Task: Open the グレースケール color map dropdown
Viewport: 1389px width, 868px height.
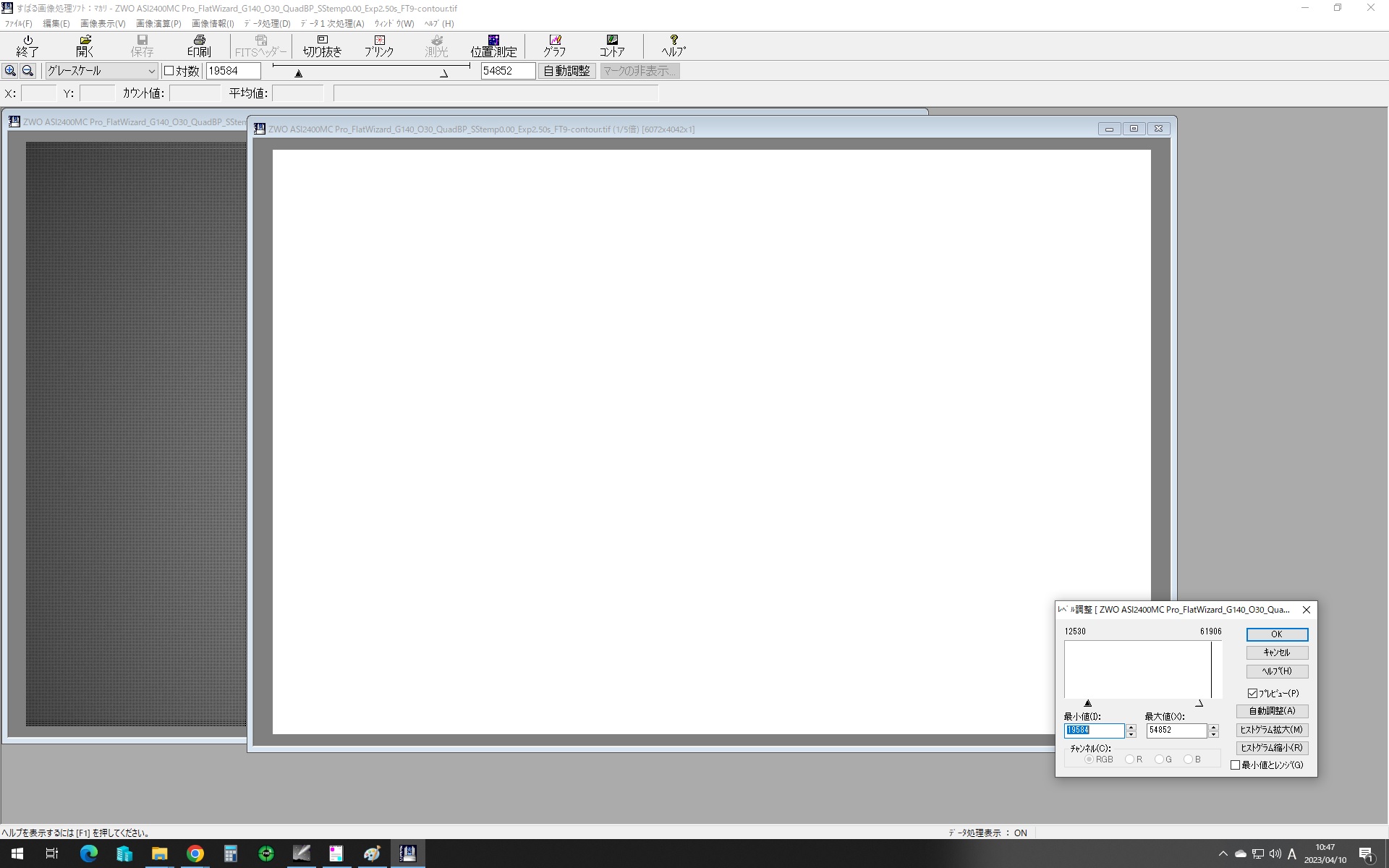Action: (x=101, y=71)
